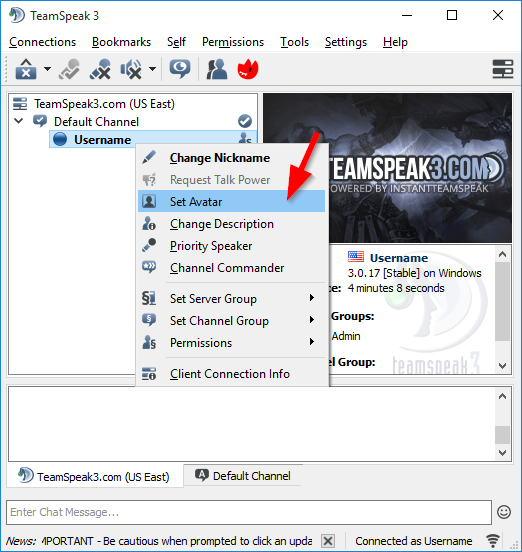Expand the Set Channel Group submenu
The image size is (522, 552).
tap(231, 321)
